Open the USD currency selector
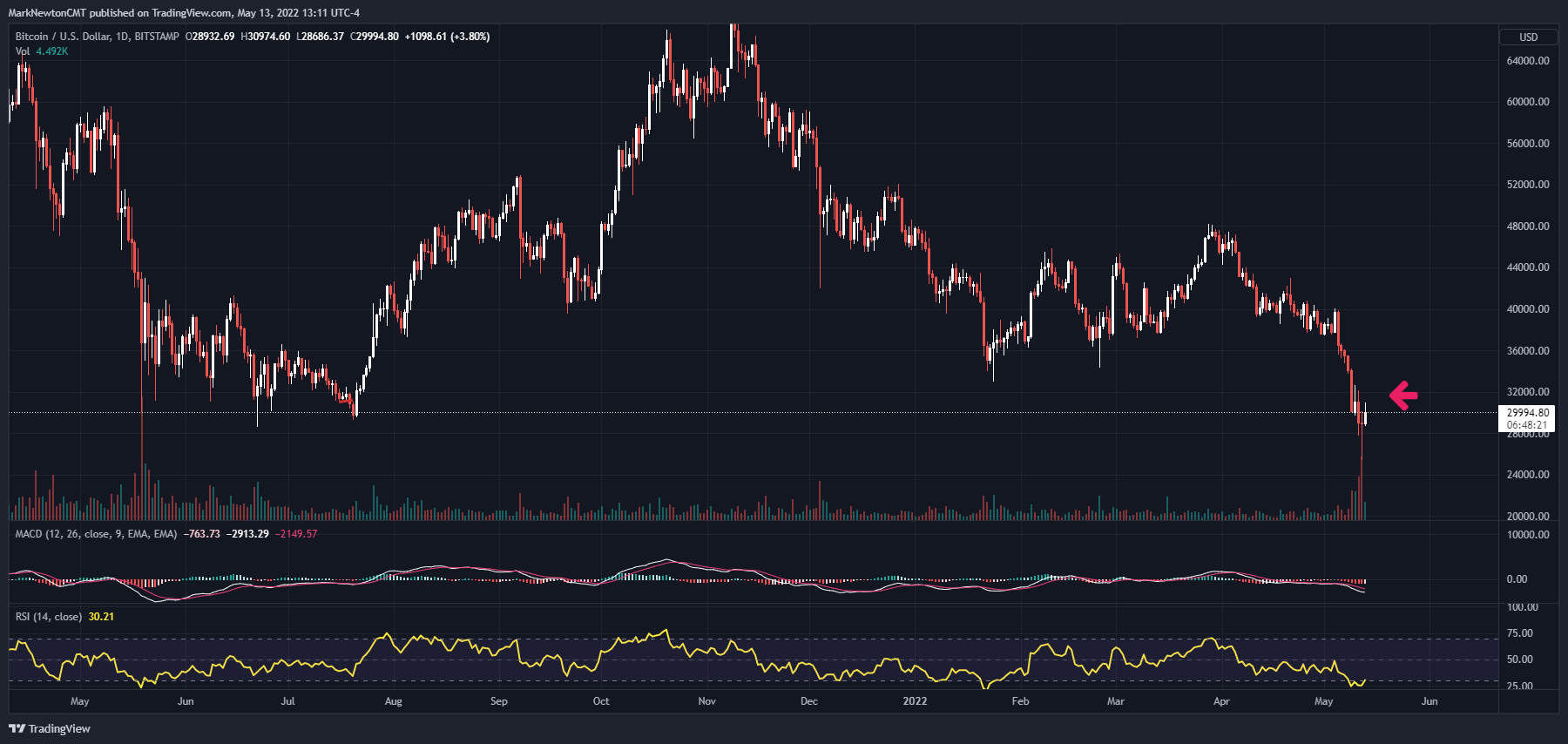Viewport: 1568px width, 744px height. [x=1528, y=37]
